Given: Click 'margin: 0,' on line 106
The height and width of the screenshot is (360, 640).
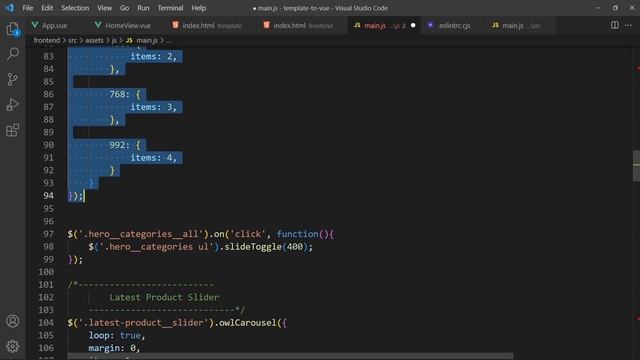Looking at the screenshot, I should point(114,348).
